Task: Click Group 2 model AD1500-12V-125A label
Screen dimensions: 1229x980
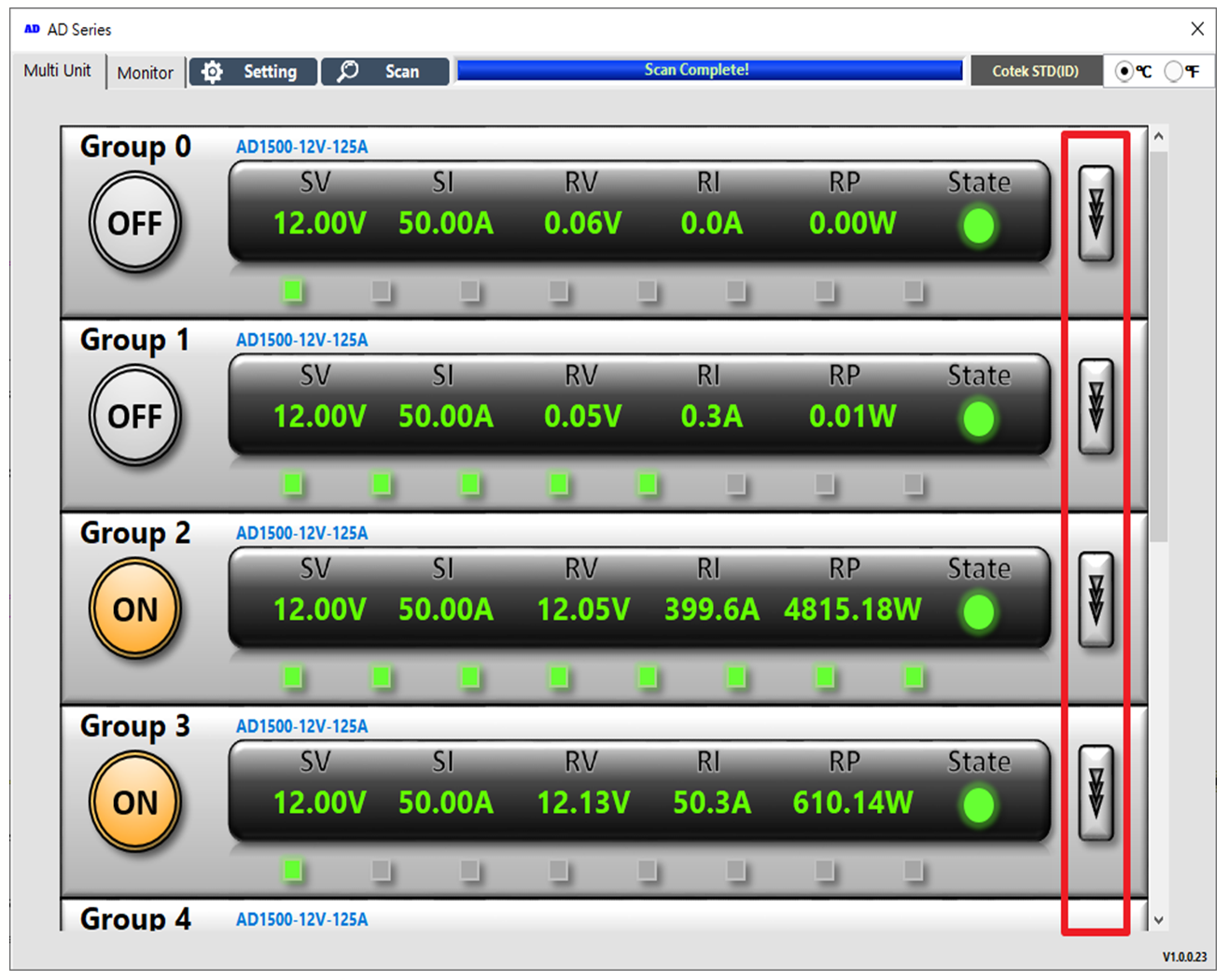Action: (x=301, y=533)
